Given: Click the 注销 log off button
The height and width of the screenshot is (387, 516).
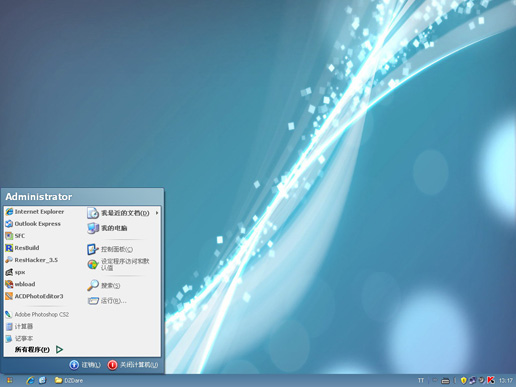Looking at the screenshot, I should (x=85, y=365).
